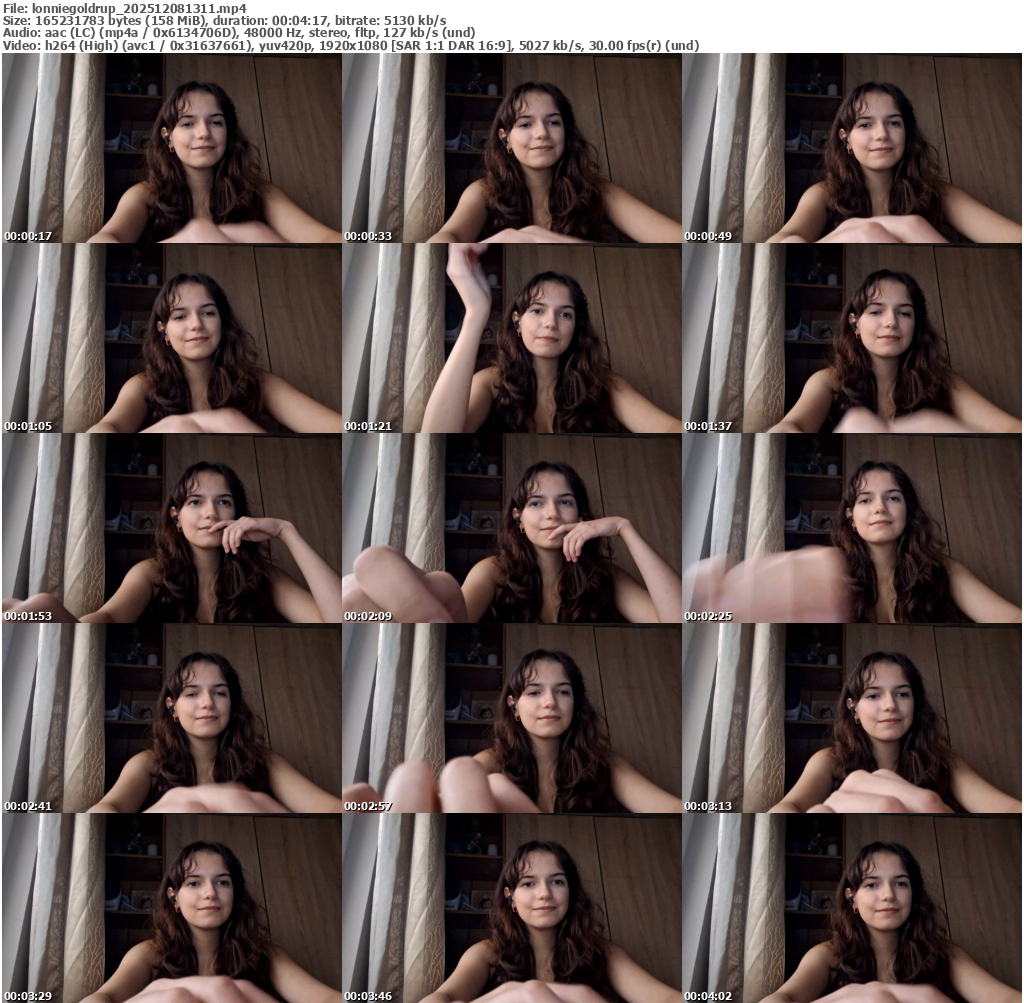Viewport: 1024px width, 1003px height.
Task: View the frame at 00:02:09
Action: [512, 528]
